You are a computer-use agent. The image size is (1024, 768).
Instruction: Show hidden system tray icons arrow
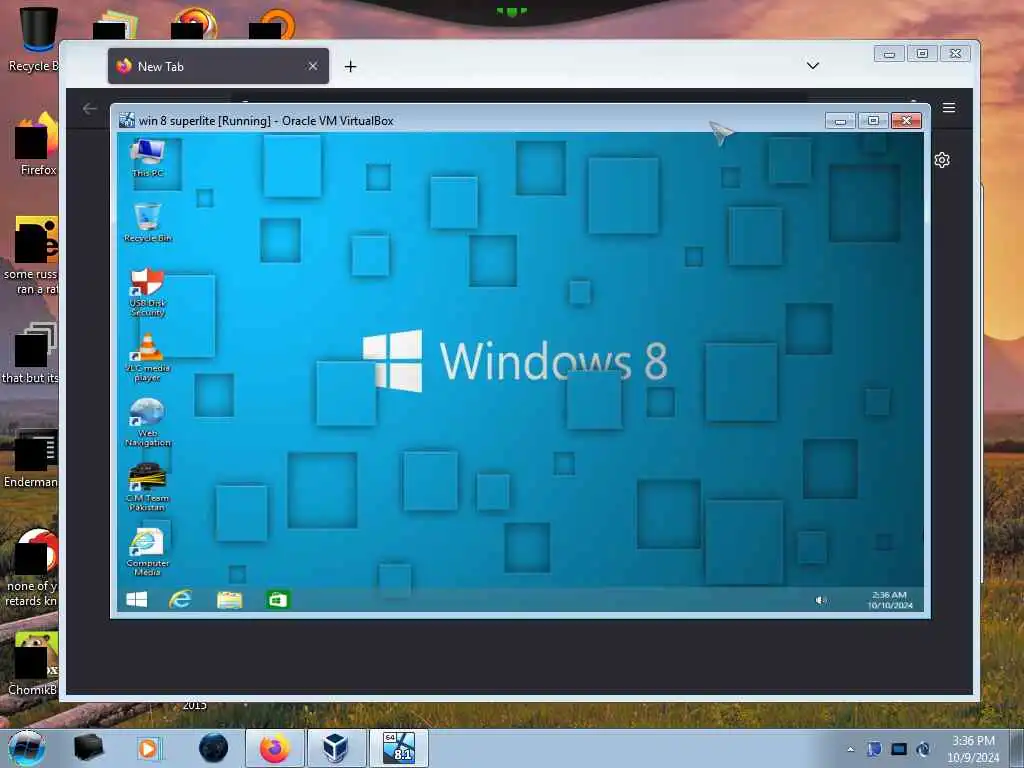coord(850,749)
